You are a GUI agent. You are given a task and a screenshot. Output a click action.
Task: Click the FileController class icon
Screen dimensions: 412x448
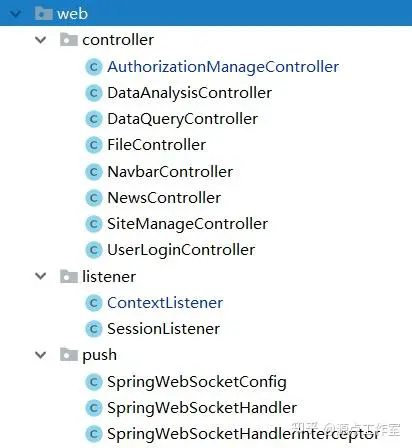click(94, 145)
